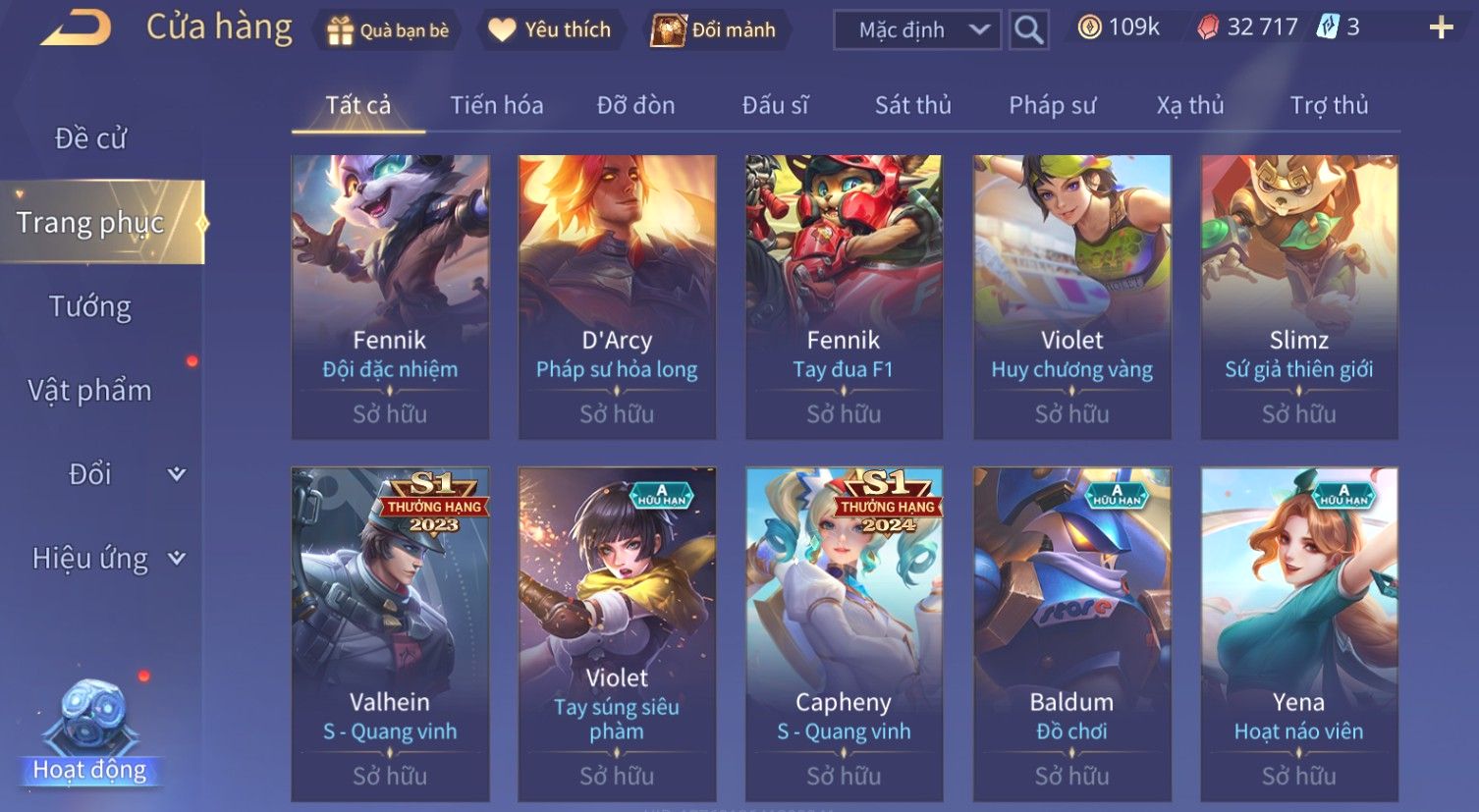Tap the red ruby currency icon
Viewport: 1479px width, 812px height.
1208,27
